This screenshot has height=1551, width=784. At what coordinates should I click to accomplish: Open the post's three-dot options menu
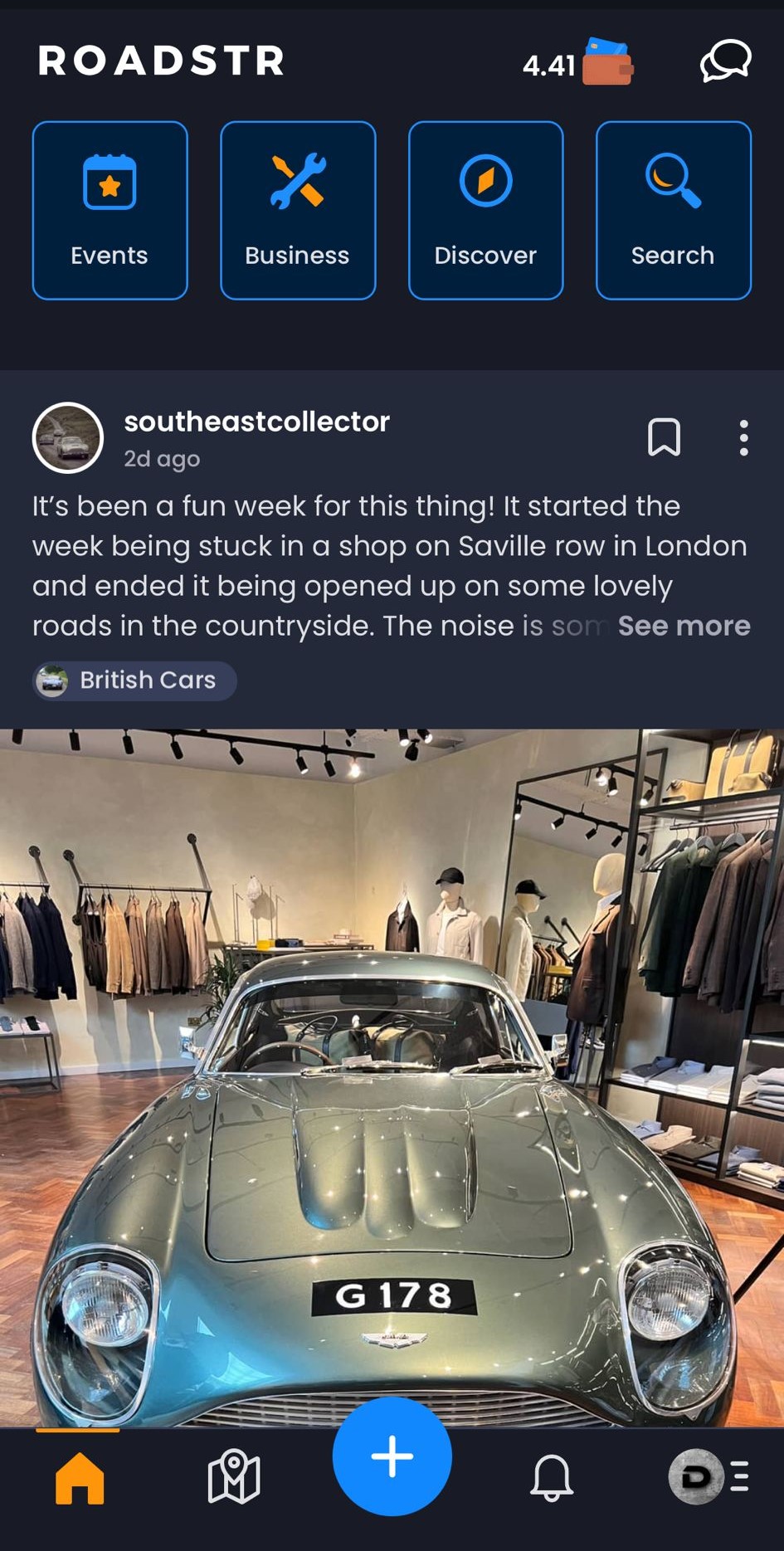[x=743, y=437]
